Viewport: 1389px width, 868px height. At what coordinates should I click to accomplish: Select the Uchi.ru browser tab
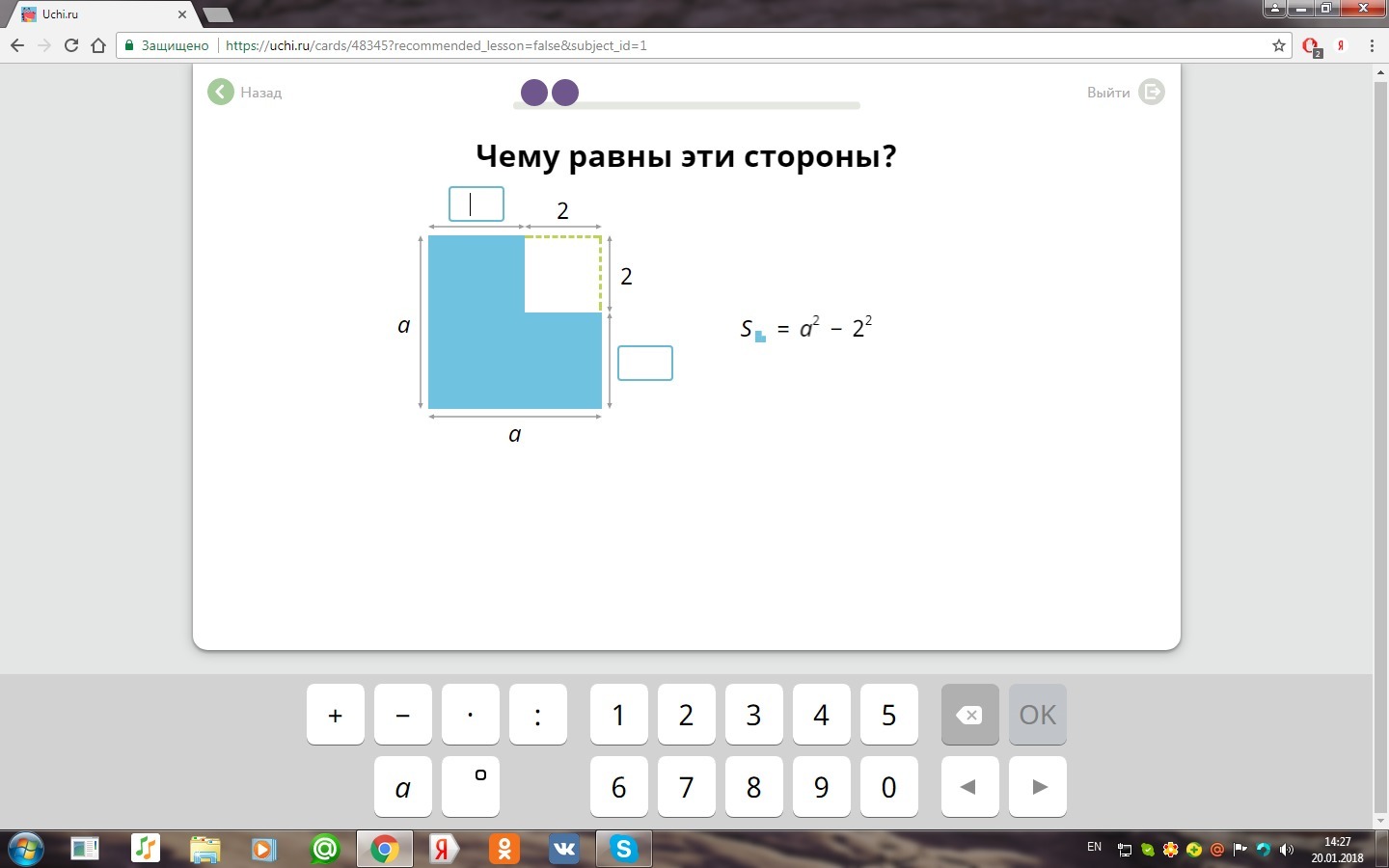(x=101, y=14)
